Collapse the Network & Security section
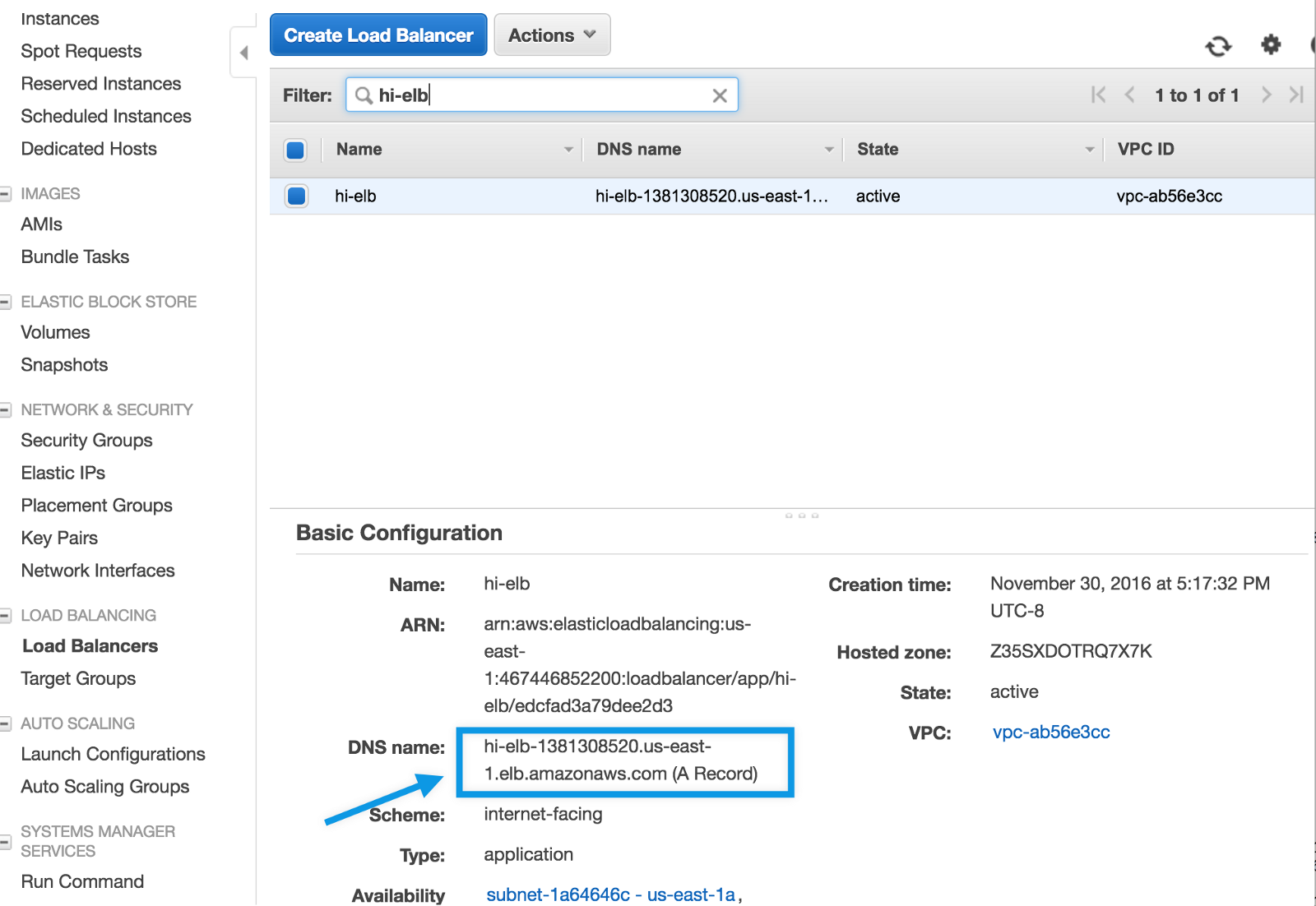The image size is (1316, 906). pos(6,409)
